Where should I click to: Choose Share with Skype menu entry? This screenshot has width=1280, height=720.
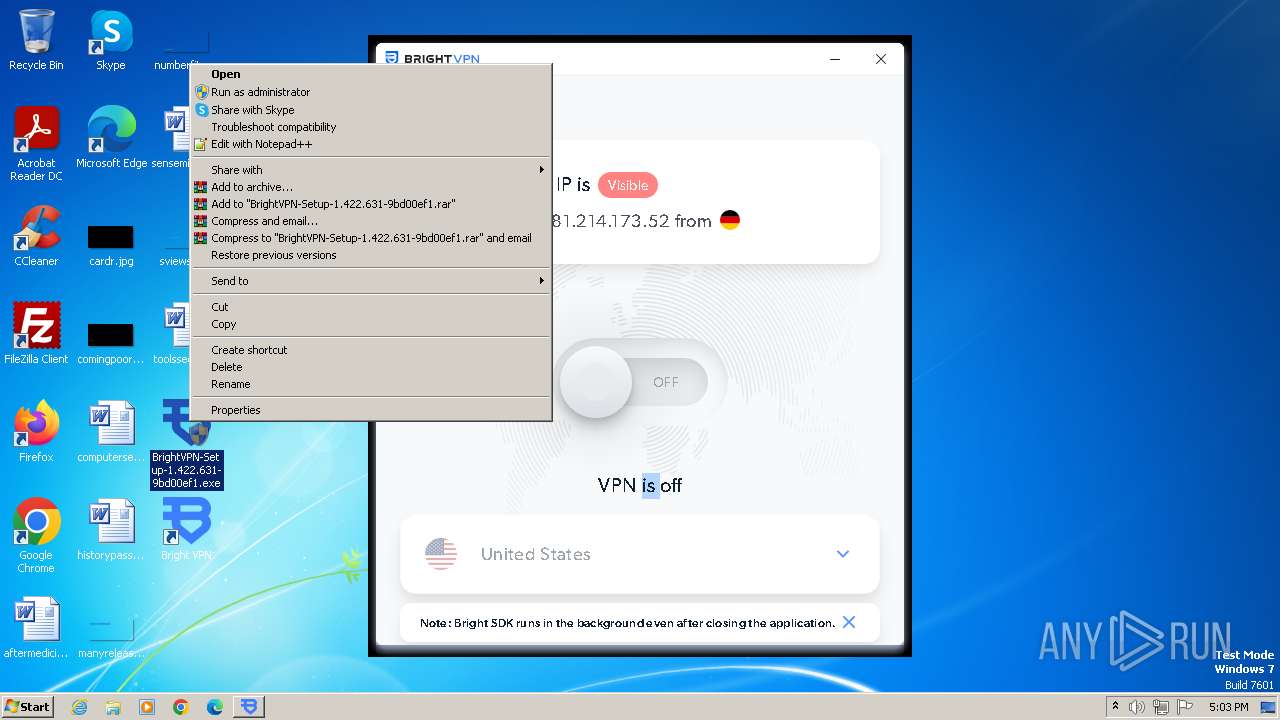tap(371, 110)
